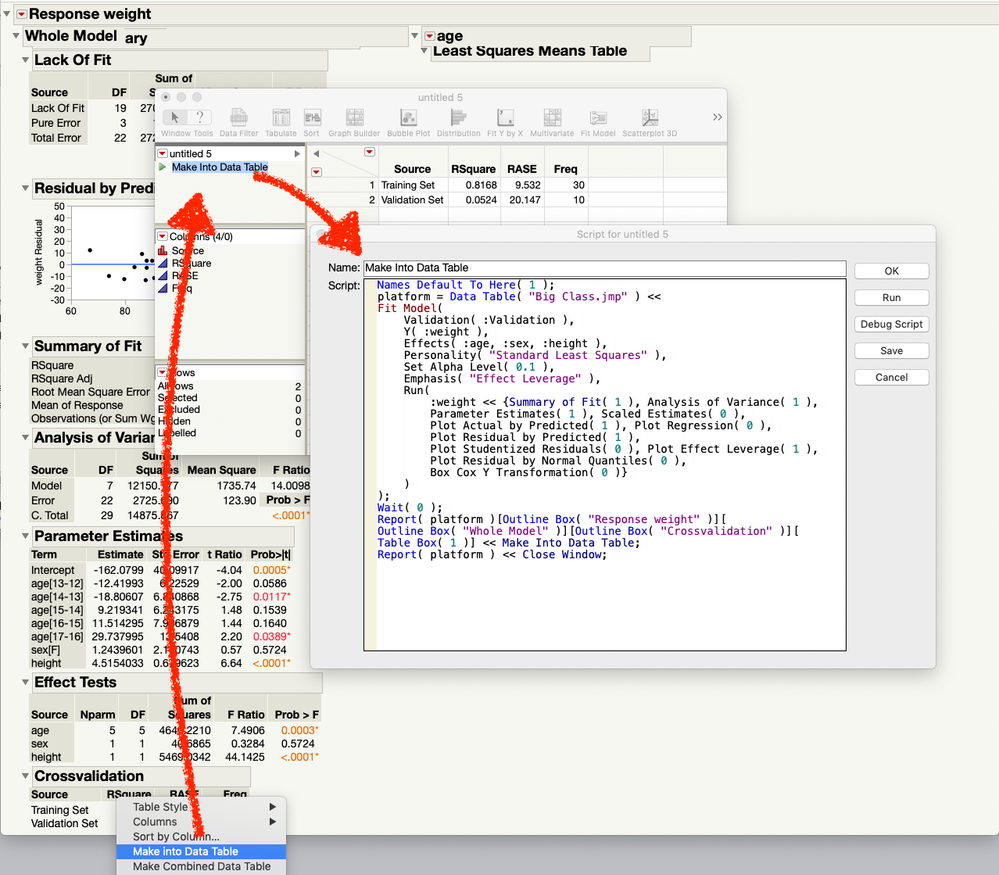
Task: Open the untitled 5 table red triangle menu
Action: 162,153
